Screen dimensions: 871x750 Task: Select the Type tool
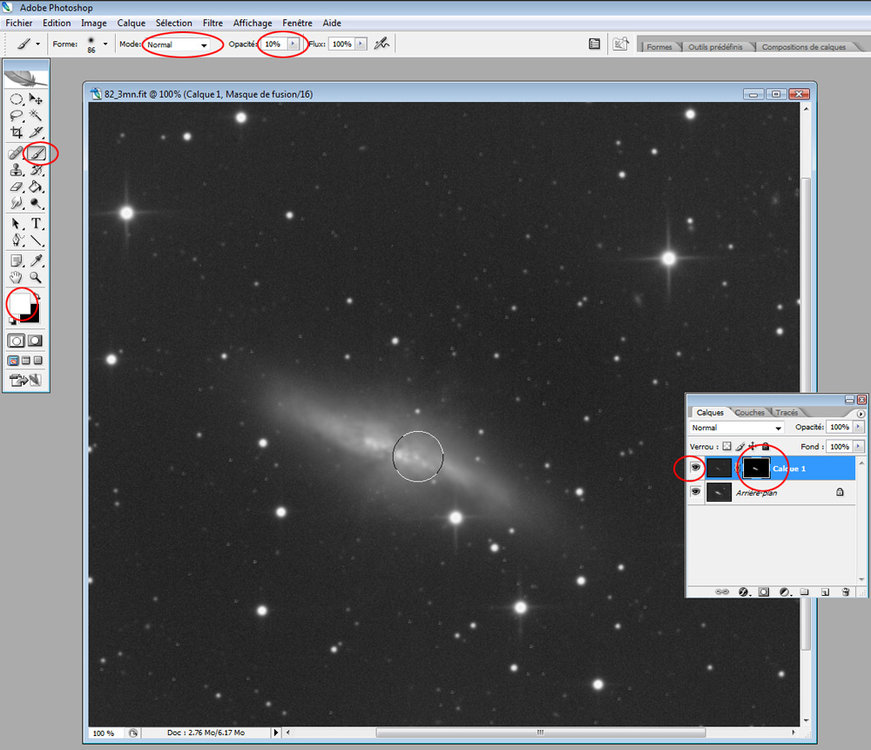coord(36,223)
